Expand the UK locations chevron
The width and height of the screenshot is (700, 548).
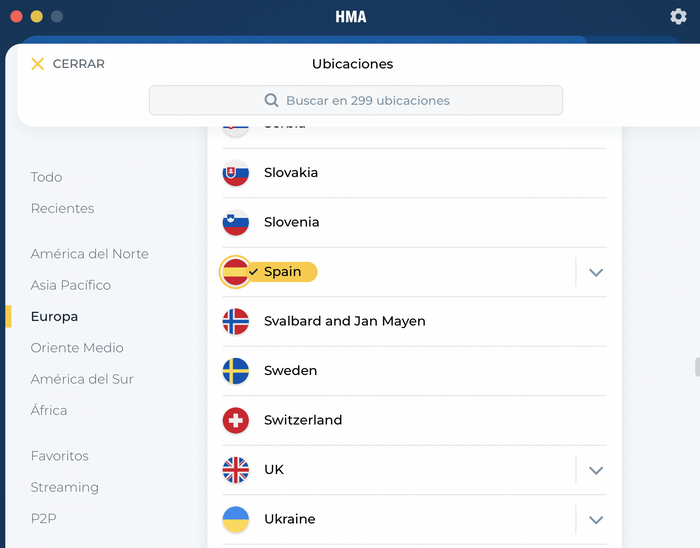(596, 470)
